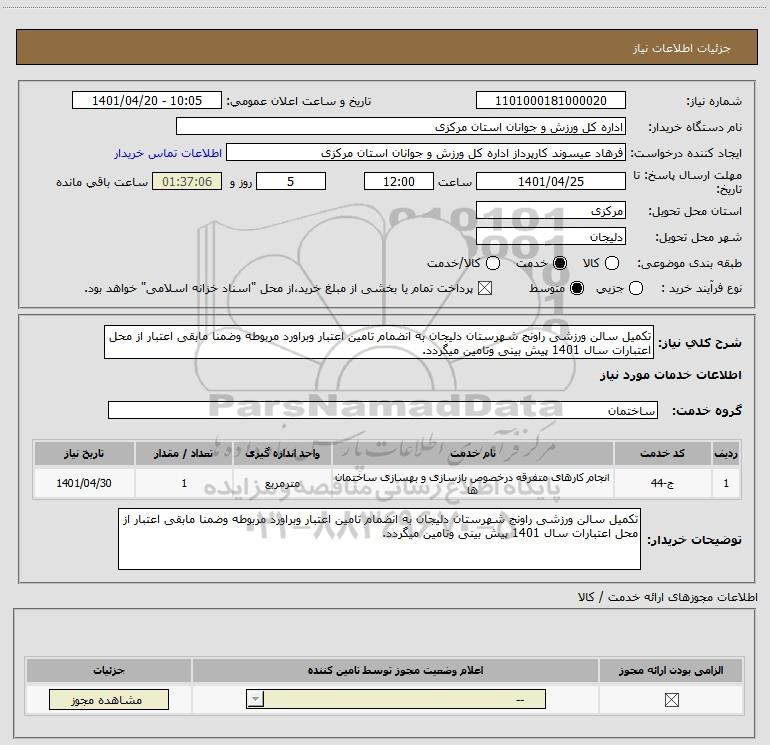
Task: Click the service group field ساختمان
Action: [x=383, y=410]
